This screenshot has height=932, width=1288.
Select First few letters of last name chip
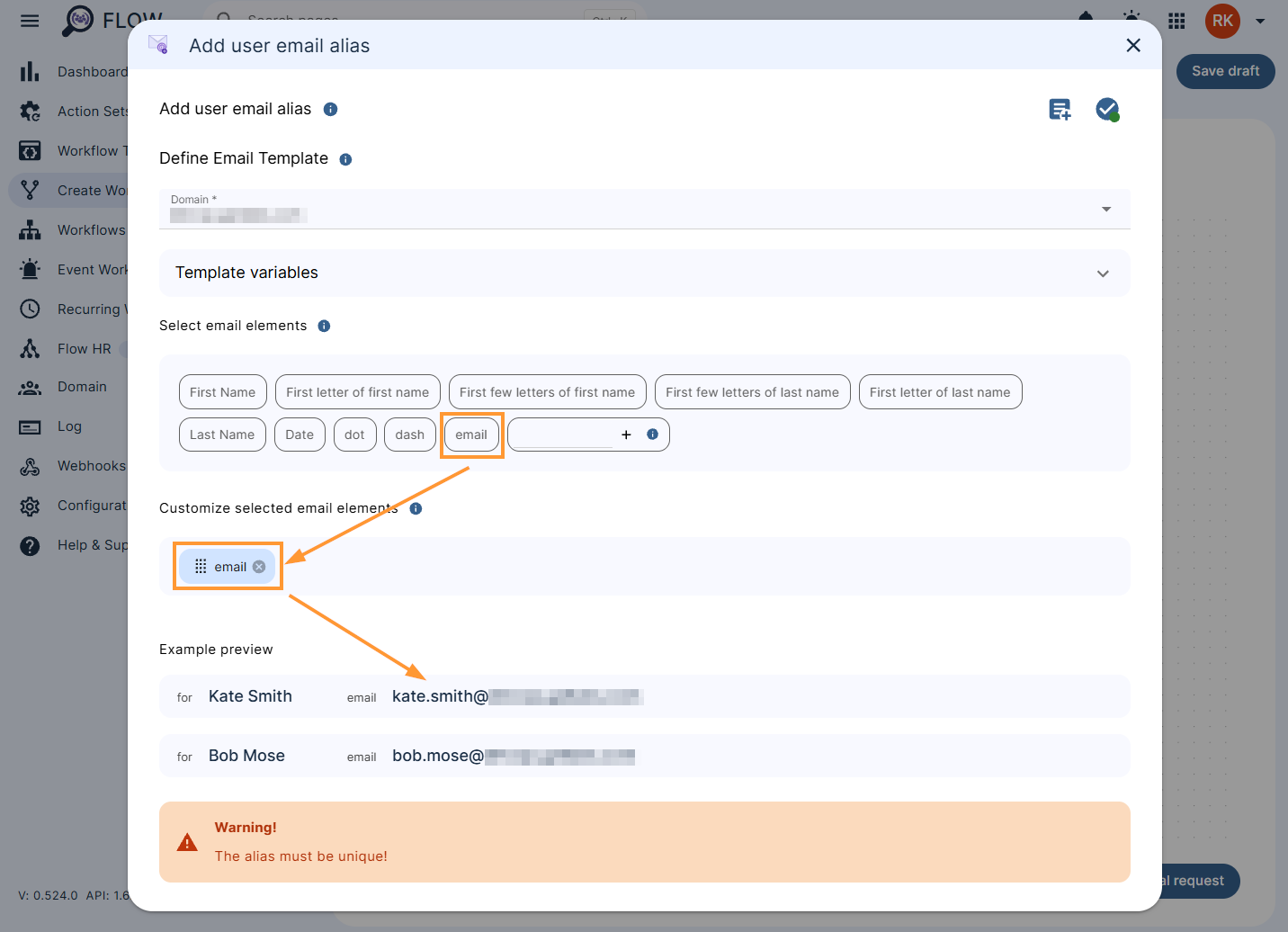753,392
